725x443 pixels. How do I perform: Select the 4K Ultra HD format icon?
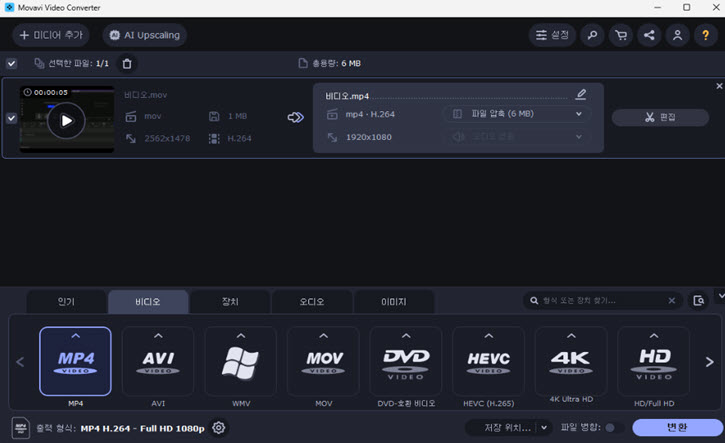[571, 362]
